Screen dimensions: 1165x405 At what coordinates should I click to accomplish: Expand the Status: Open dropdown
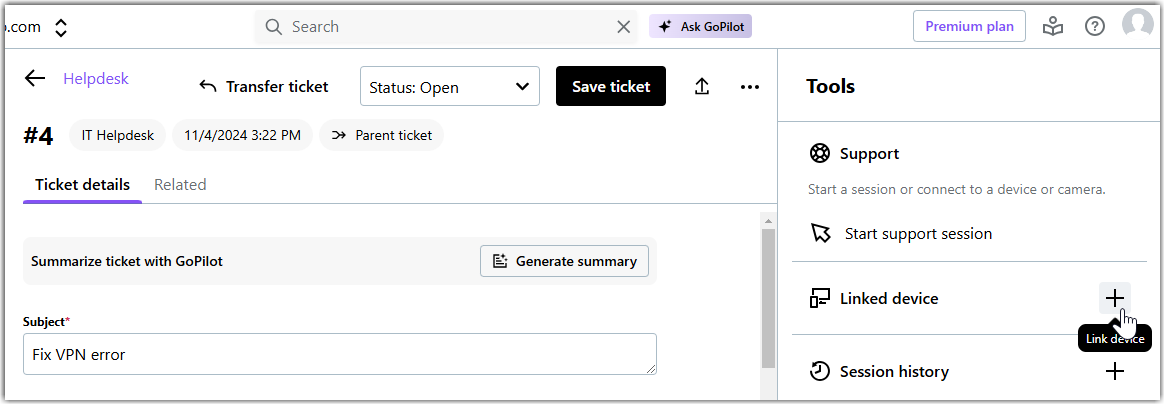[449, 87]
